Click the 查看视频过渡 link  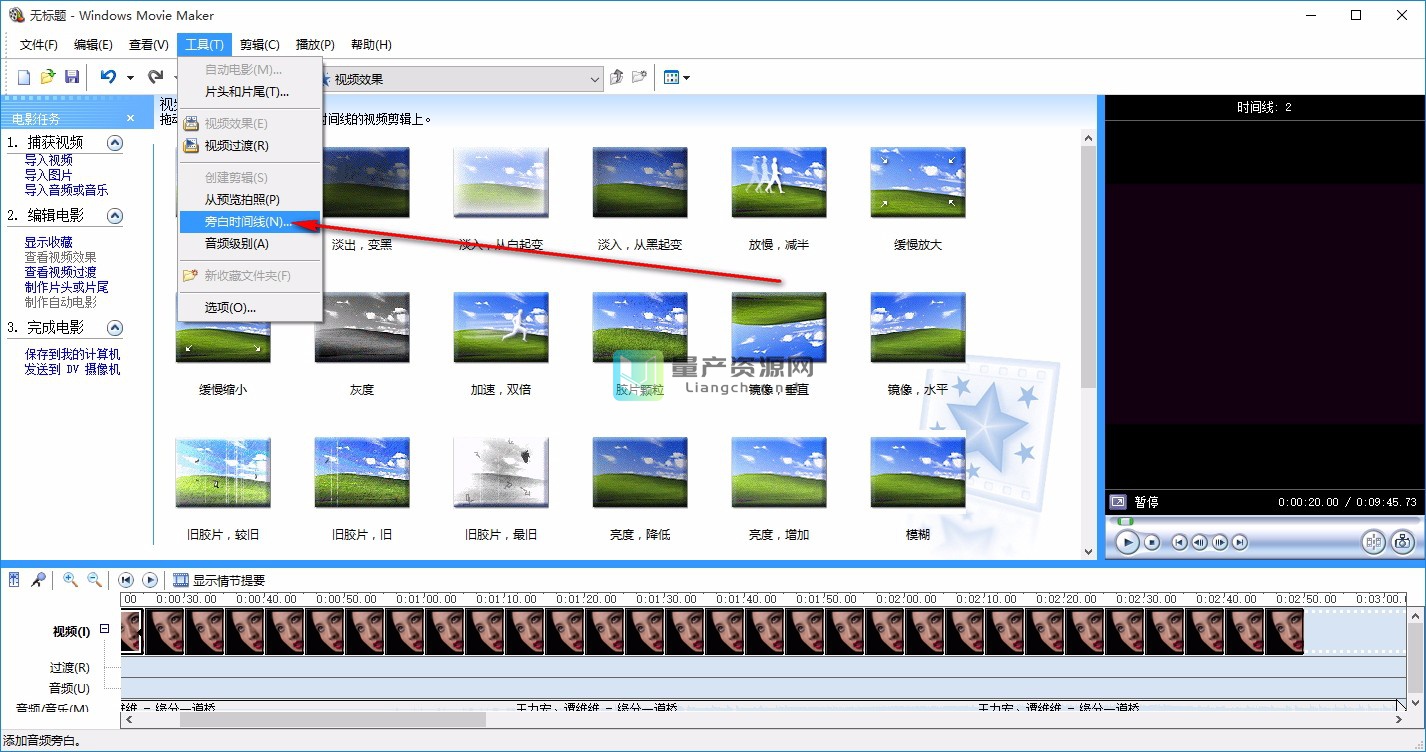click(61, 272)
